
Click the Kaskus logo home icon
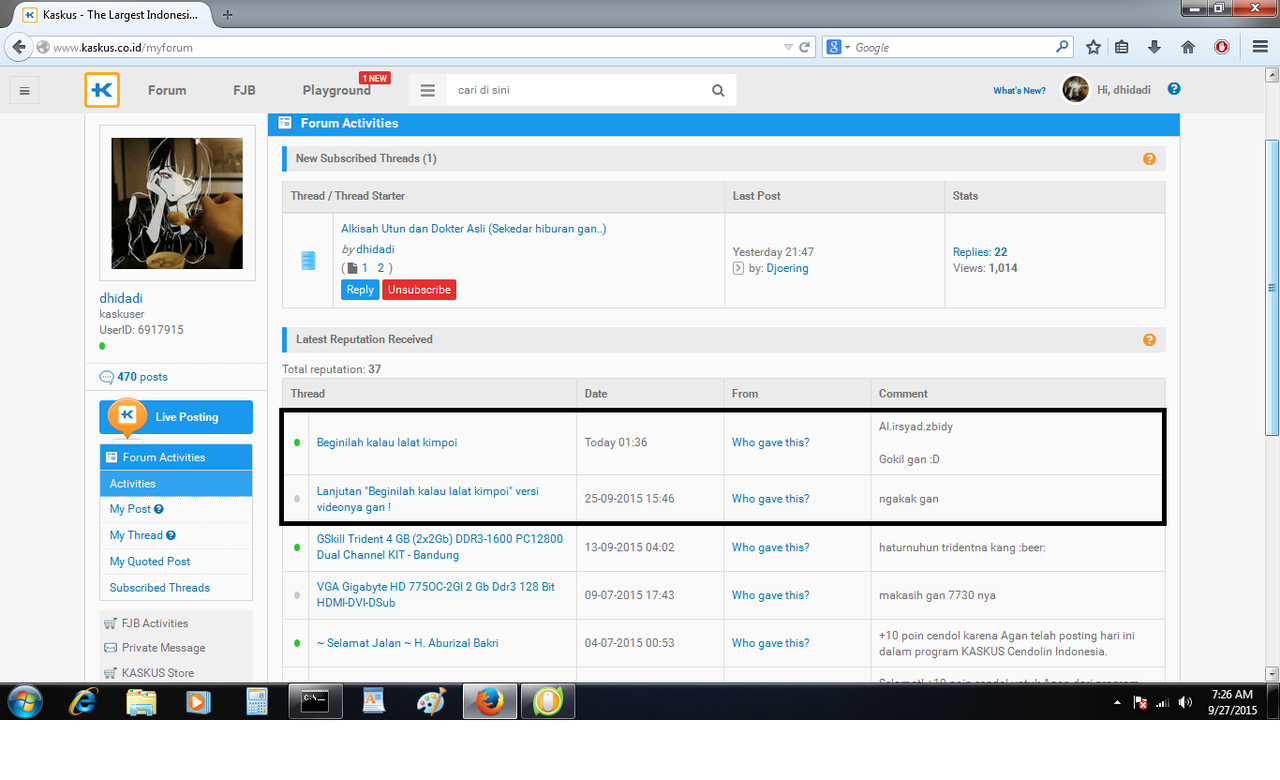coord(102,90)
